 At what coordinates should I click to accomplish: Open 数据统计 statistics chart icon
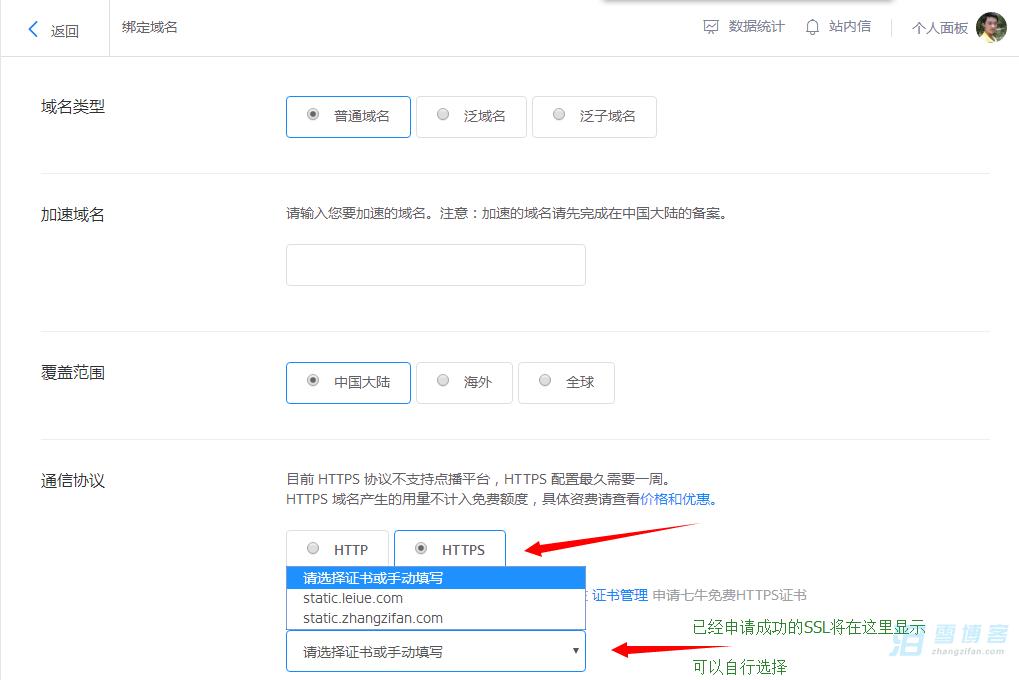tap(711, 27)
